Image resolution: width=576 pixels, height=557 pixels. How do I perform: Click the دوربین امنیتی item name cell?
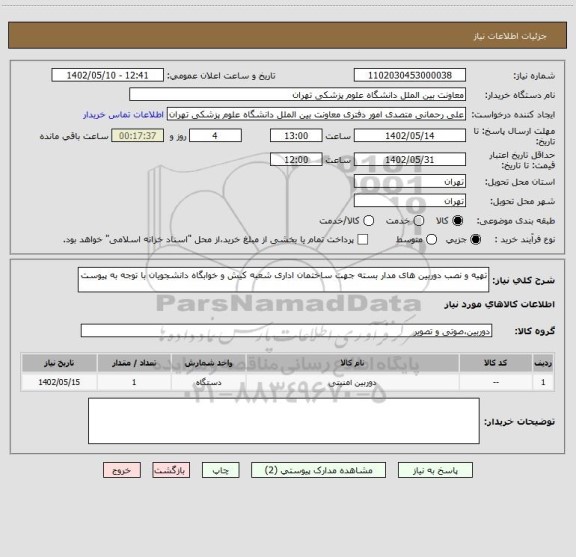click(x=352, y=382)
